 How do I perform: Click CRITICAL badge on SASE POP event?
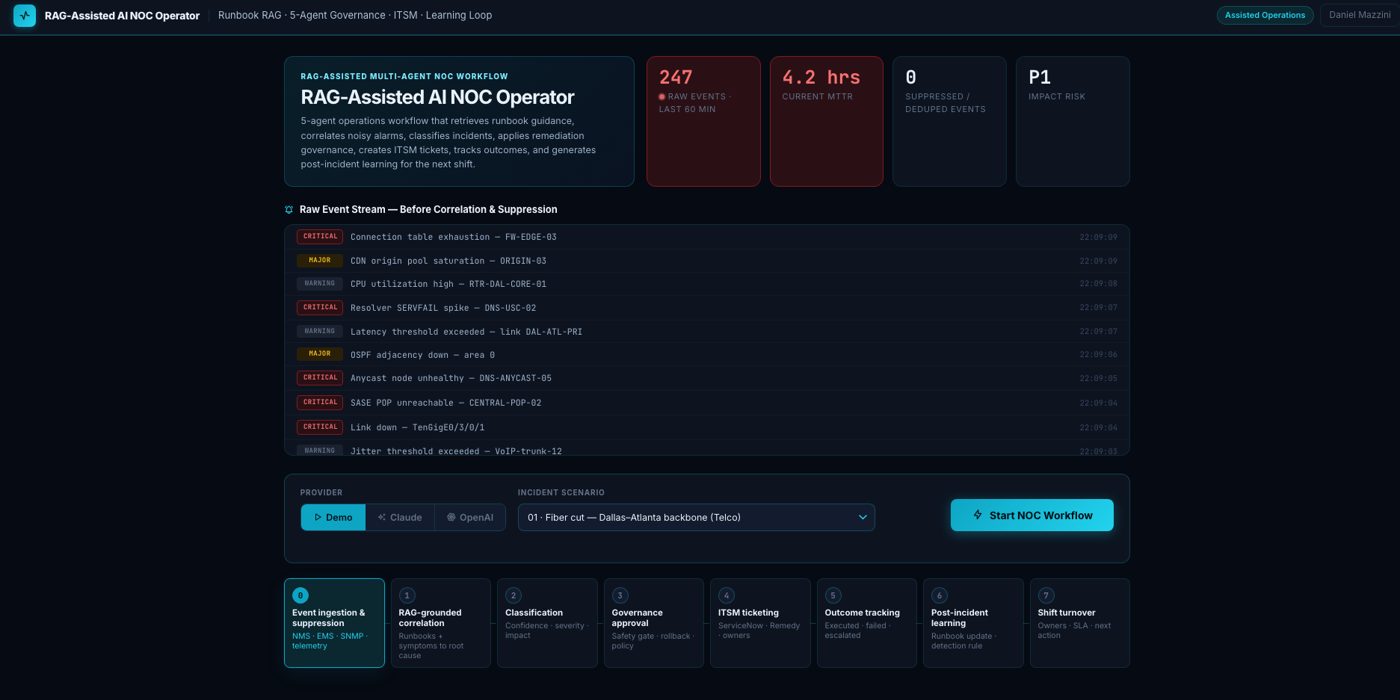(x=320, y=402)
